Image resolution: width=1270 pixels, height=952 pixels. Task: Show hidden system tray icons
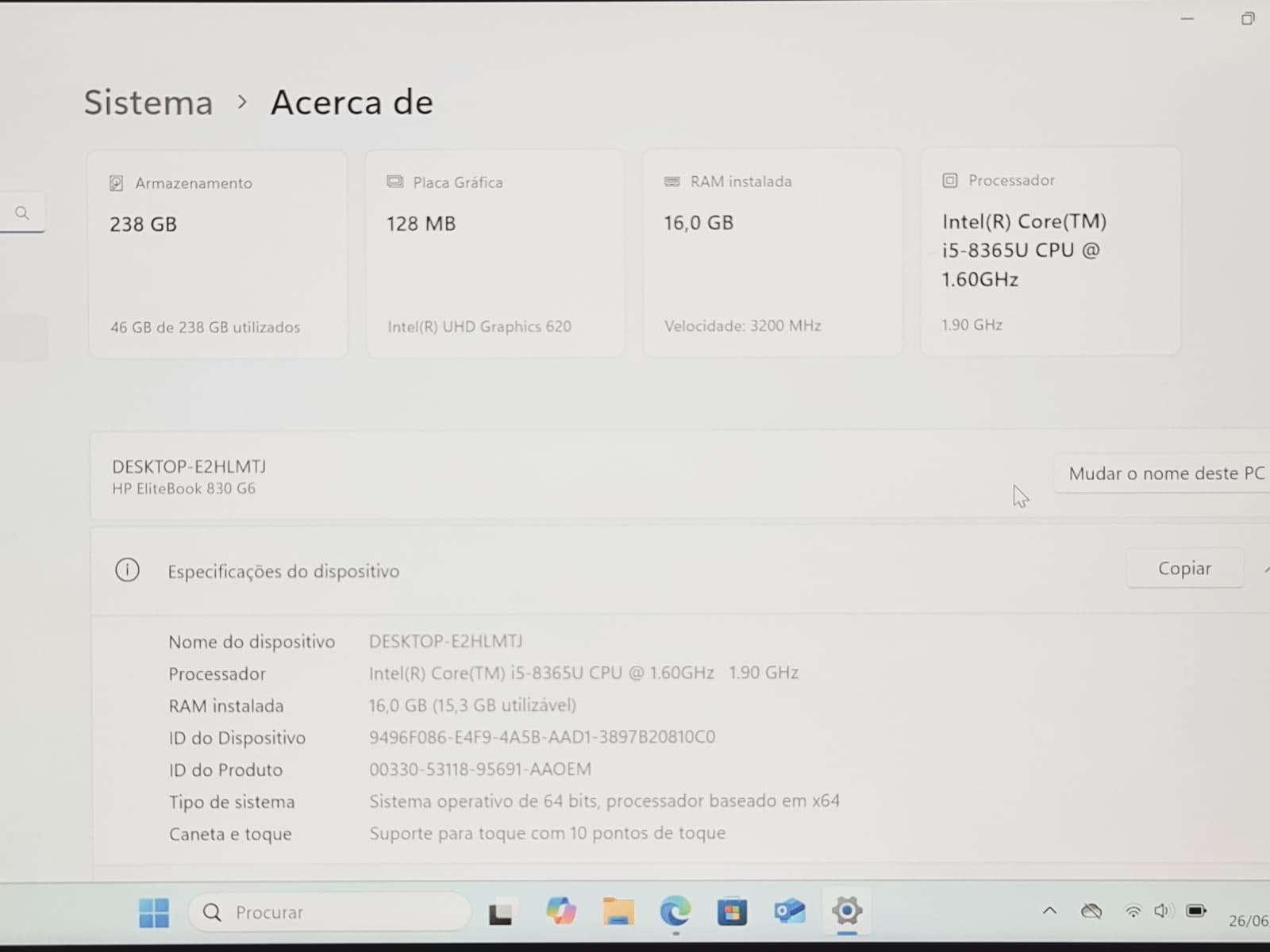(1049, 911)
